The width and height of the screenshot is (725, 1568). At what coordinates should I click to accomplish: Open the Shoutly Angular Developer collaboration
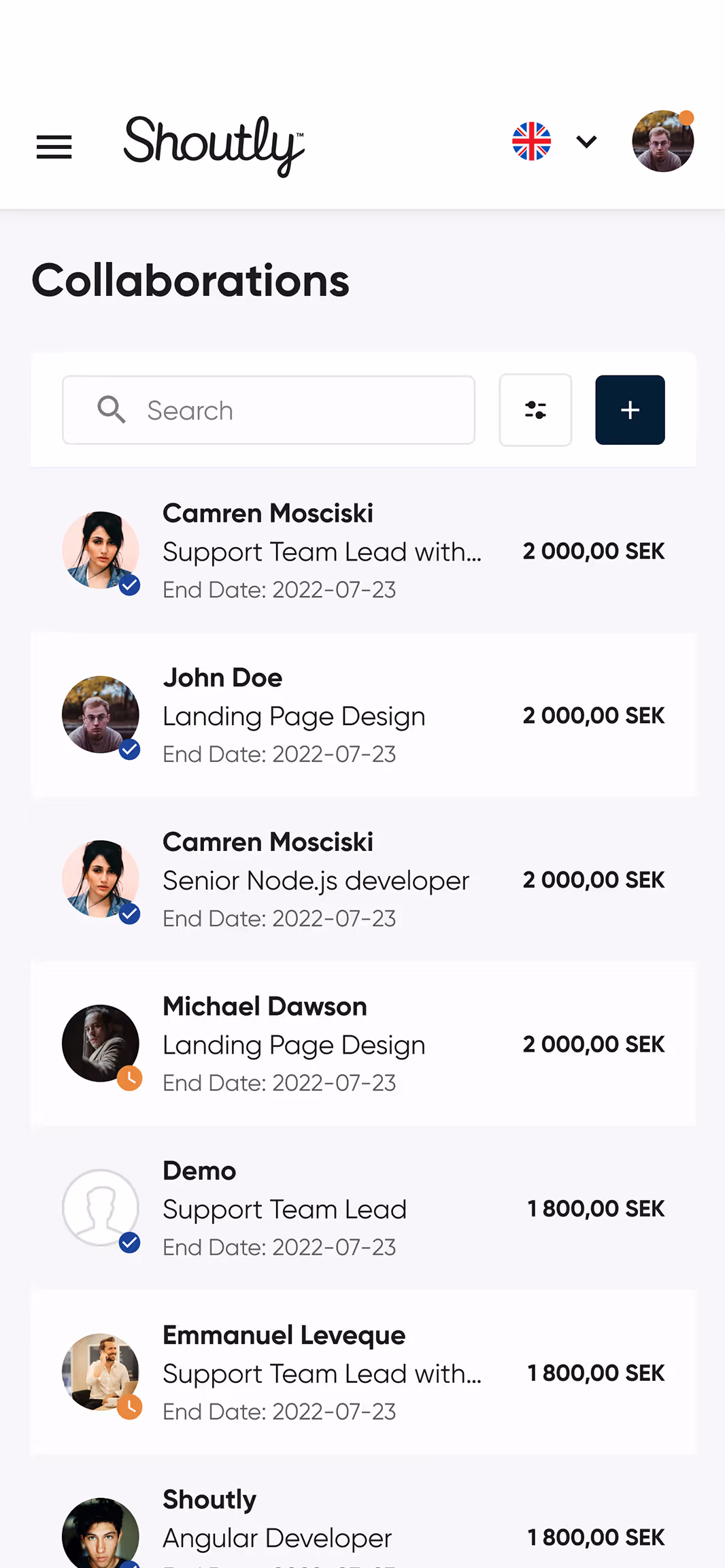tap(363, 1517)
